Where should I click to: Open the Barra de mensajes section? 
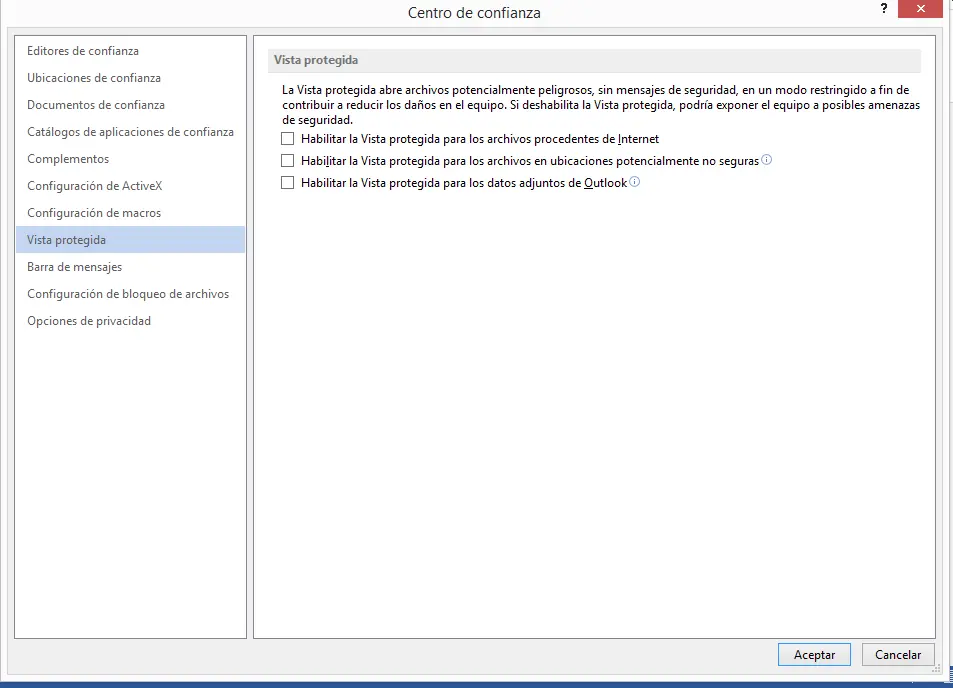click(130, 267)
